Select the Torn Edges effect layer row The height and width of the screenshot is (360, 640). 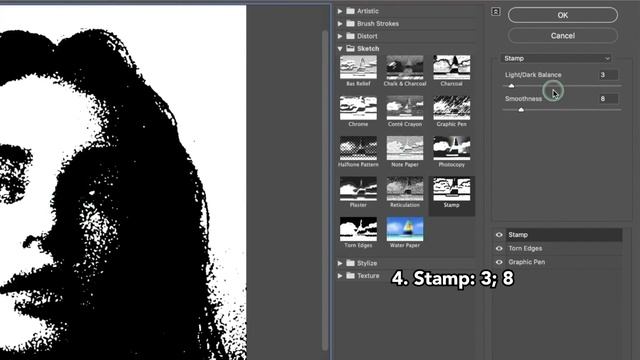[564, 248]
